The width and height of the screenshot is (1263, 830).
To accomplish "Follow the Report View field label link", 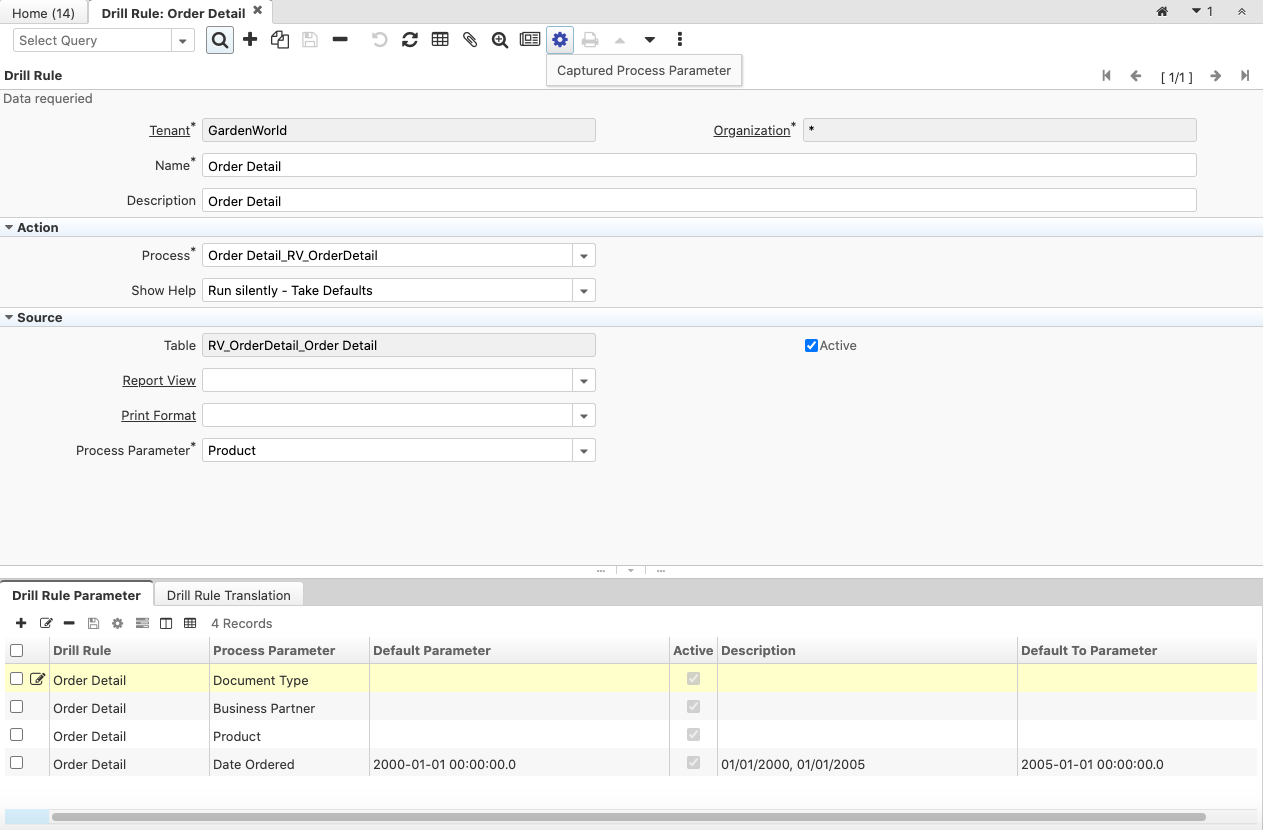I will coord(159,381).
